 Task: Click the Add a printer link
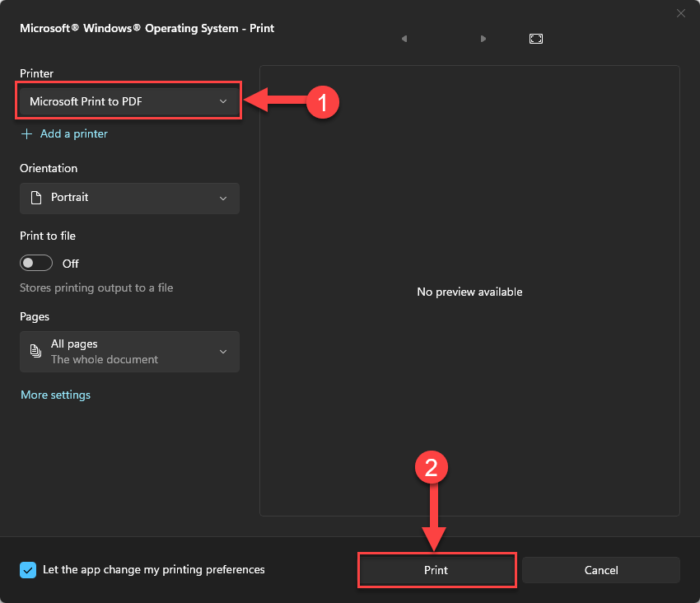(65, 134)
